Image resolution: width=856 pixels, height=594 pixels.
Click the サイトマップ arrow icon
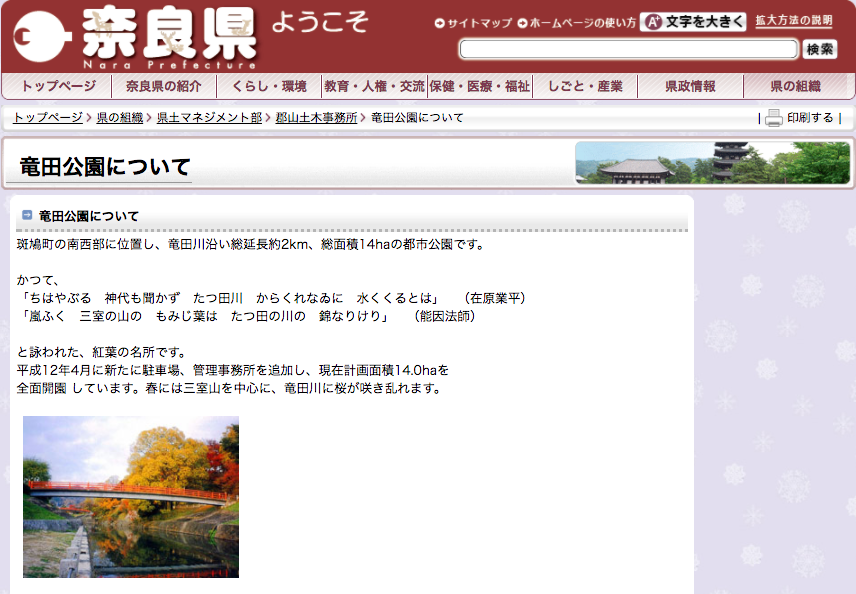(439, 23)
